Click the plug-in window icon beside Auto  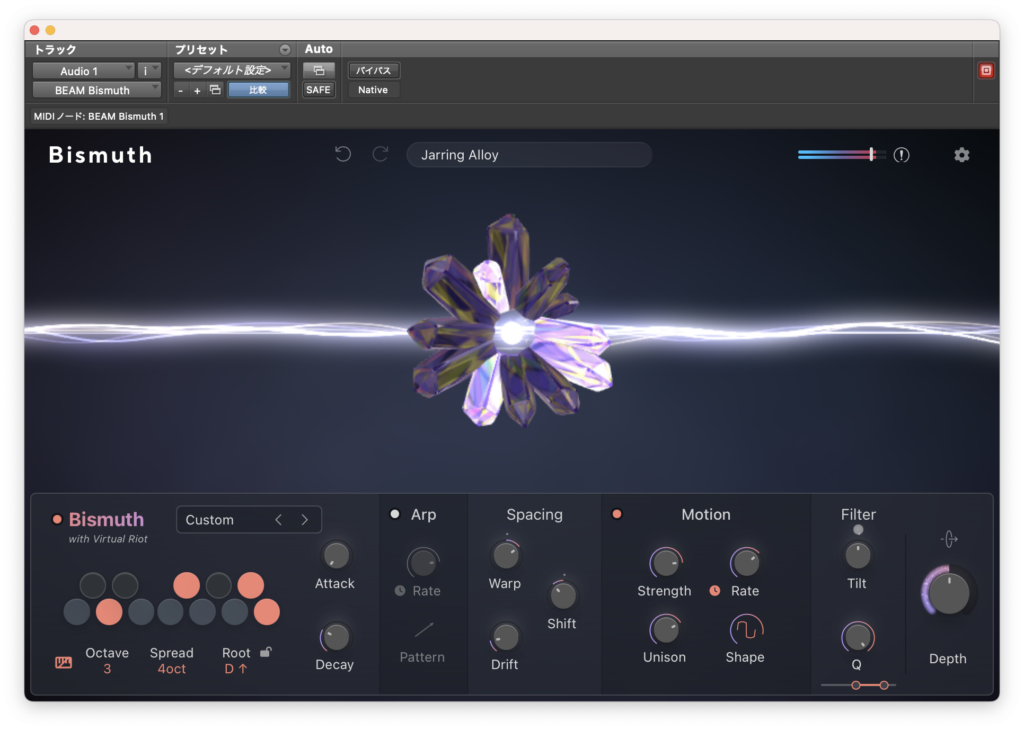click(319, 70)
